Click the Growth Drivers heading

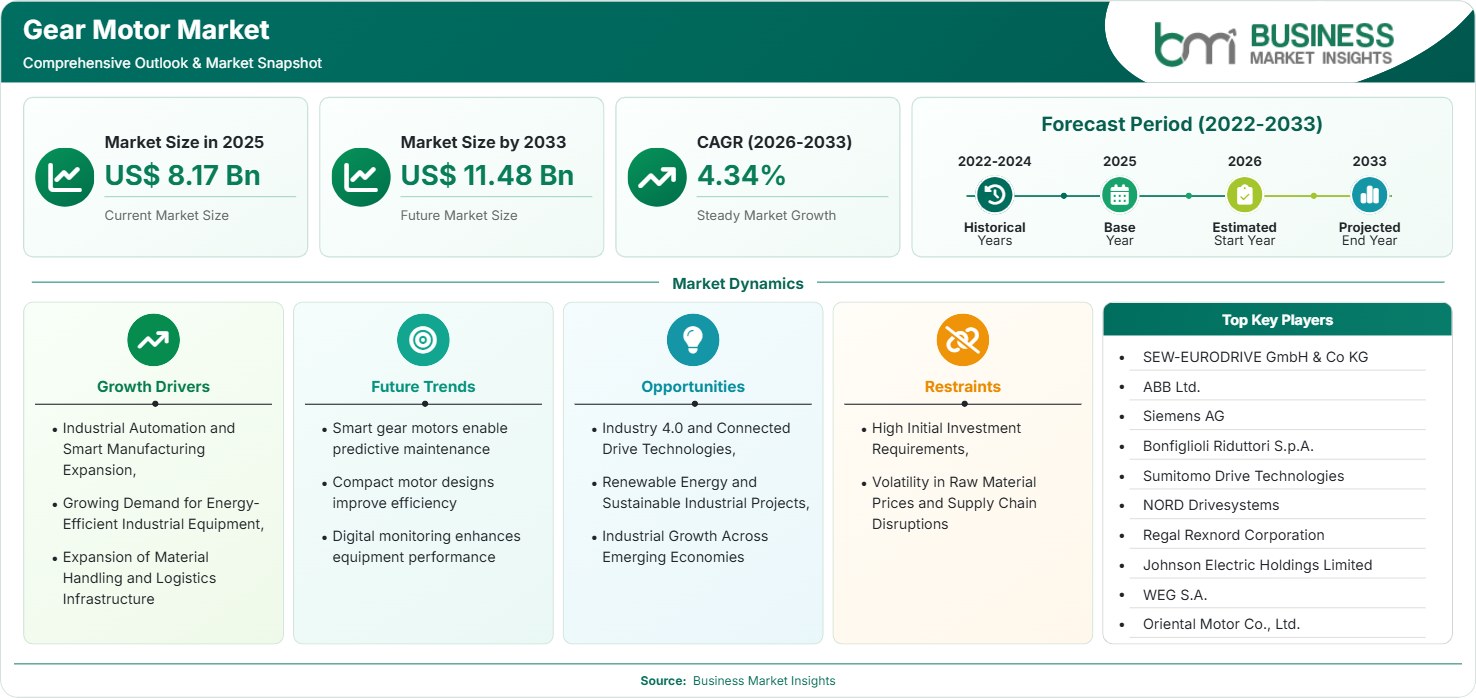click(x=153, y=387)
